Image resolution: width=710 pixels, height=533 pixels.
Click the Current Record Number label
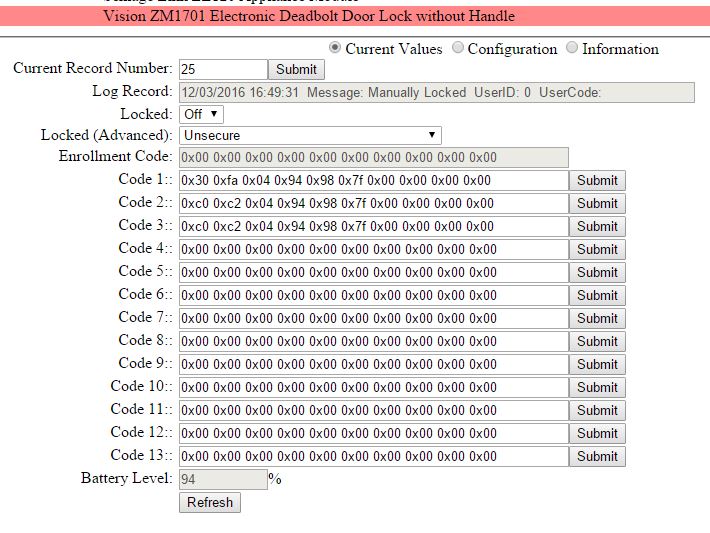93,68
